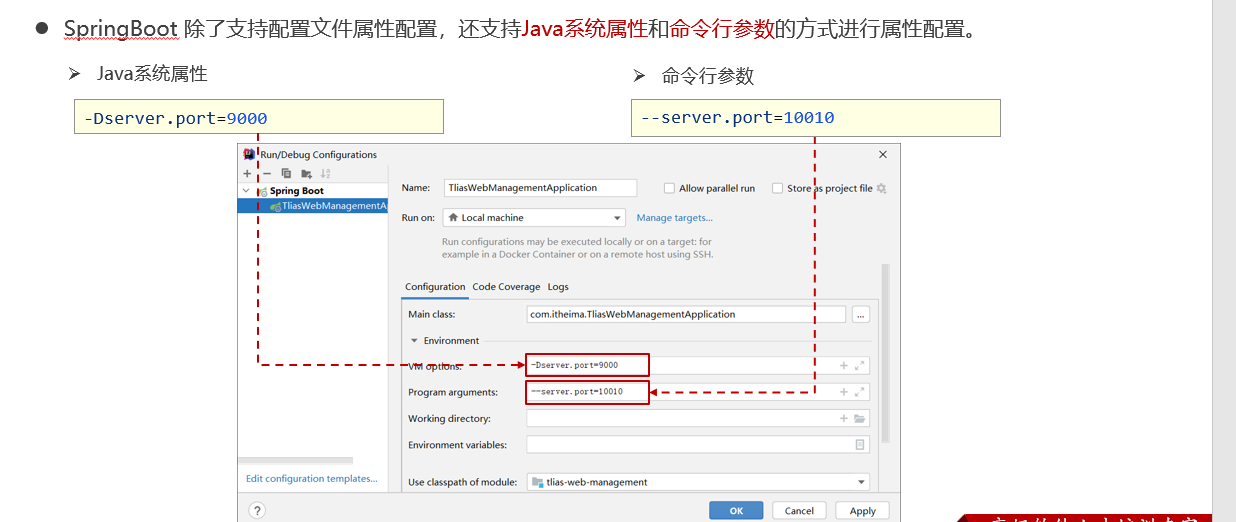The width and height of the screenshot is (1236, 522).
Task: Enable the Allow parallel run checkbox
Action: pos(669,188)
